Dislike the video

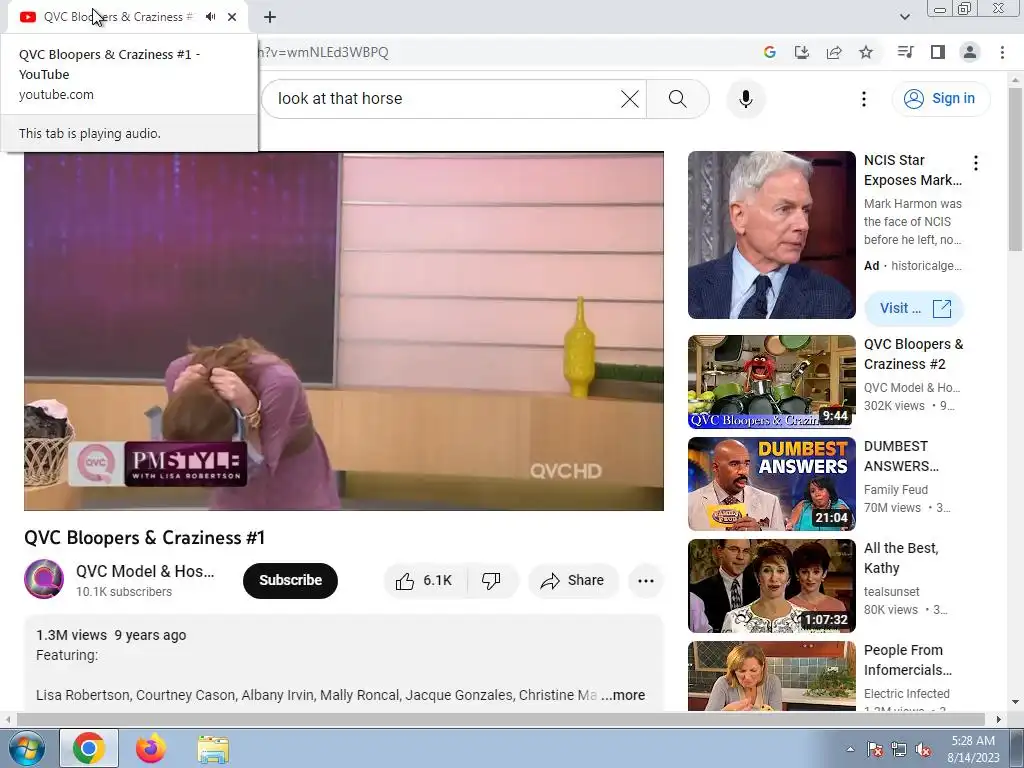pos(491,581)
